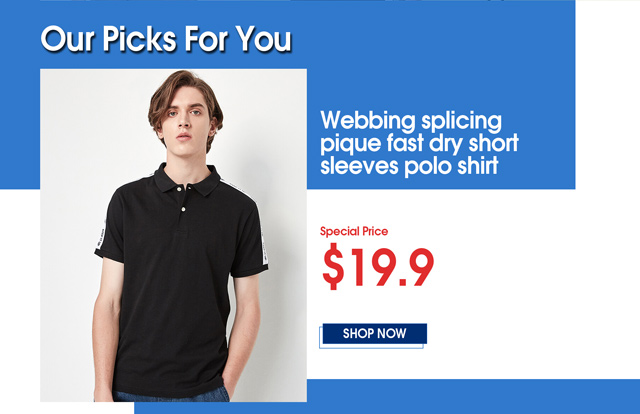Select the 'Webbing splicing pique' product title
This screenshot has width=640, height=414.
(419, 143)
